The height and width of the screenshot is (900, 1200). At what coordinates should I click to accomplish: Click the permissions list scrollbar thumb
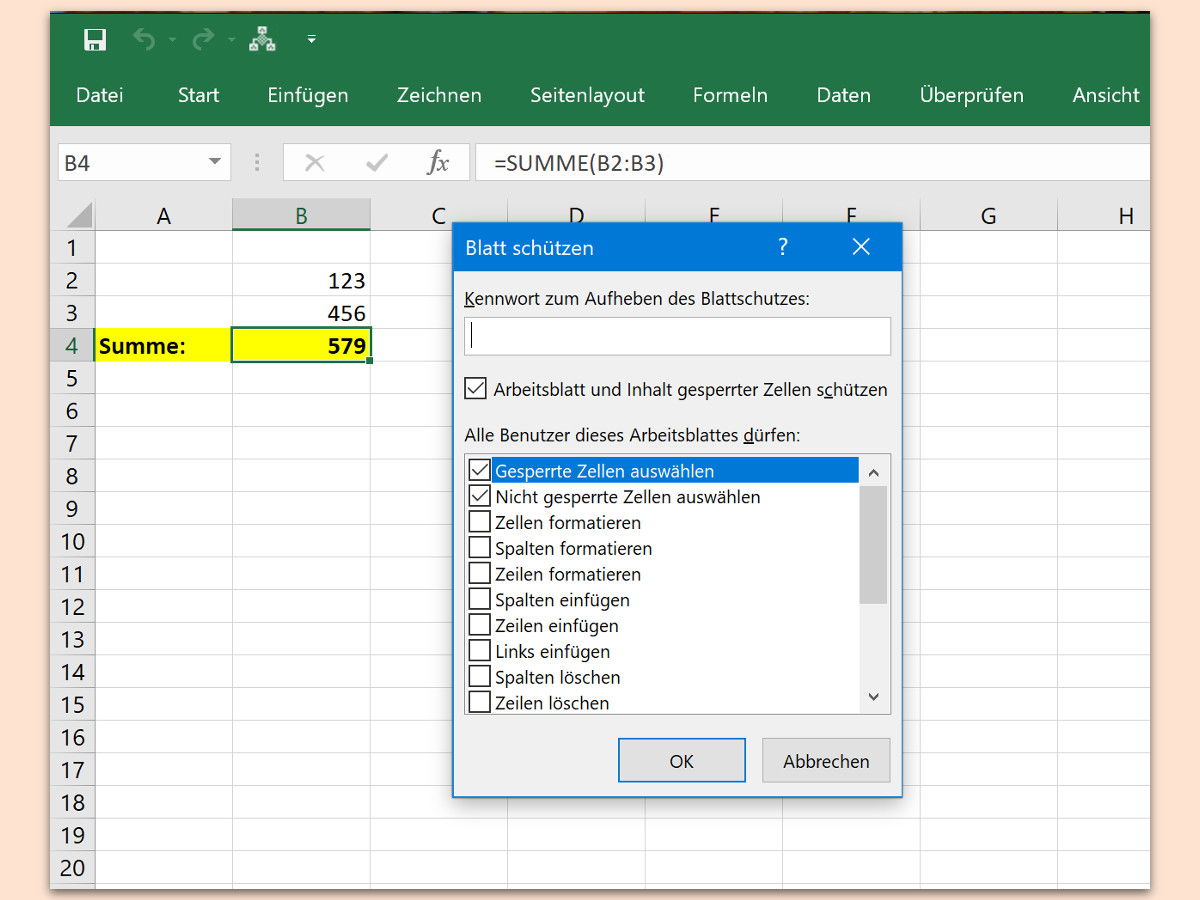pos(873,545)
